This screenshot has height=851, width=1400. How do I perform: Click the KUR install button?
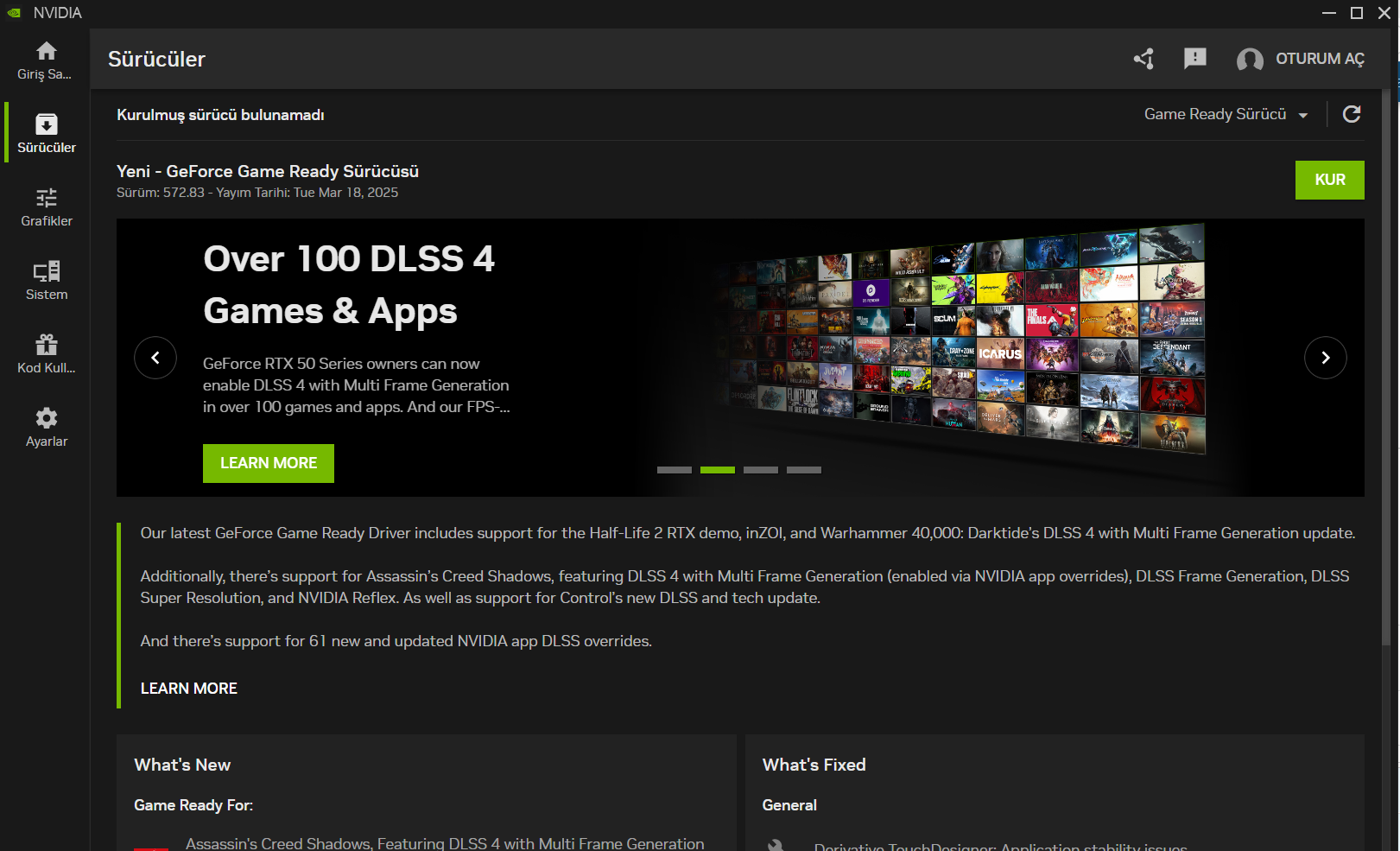[x=1330, y=180]
